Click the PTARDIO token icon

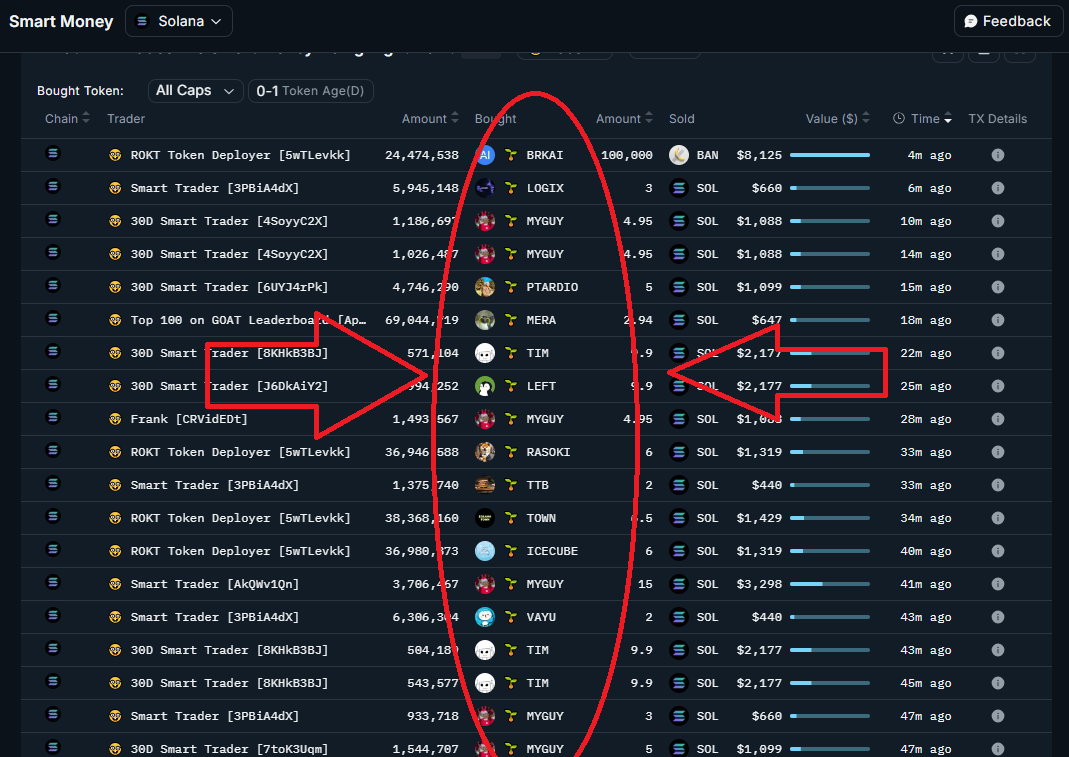pos(485,287)
